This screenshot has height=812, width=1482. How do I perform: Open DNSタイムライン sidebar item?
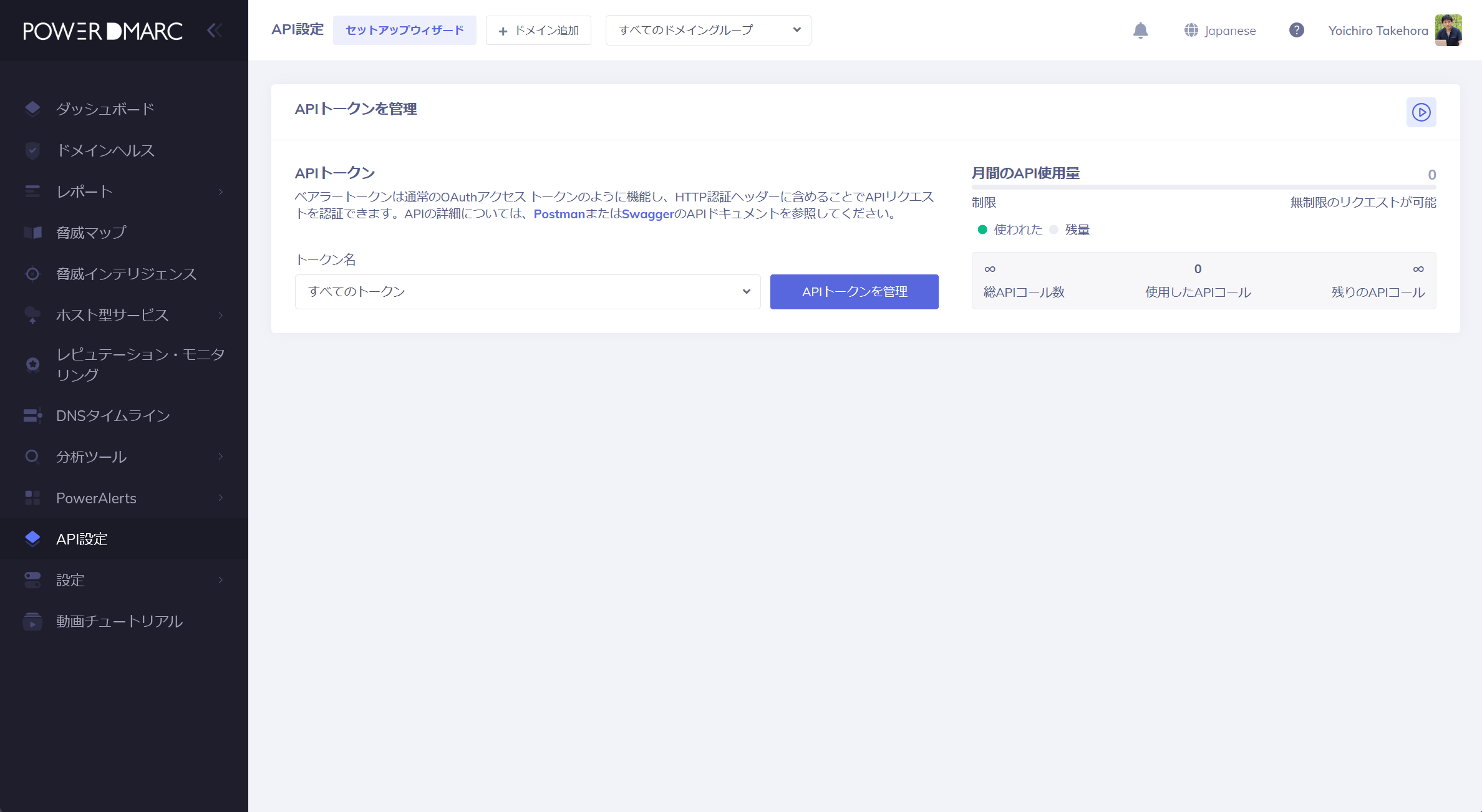113,415
